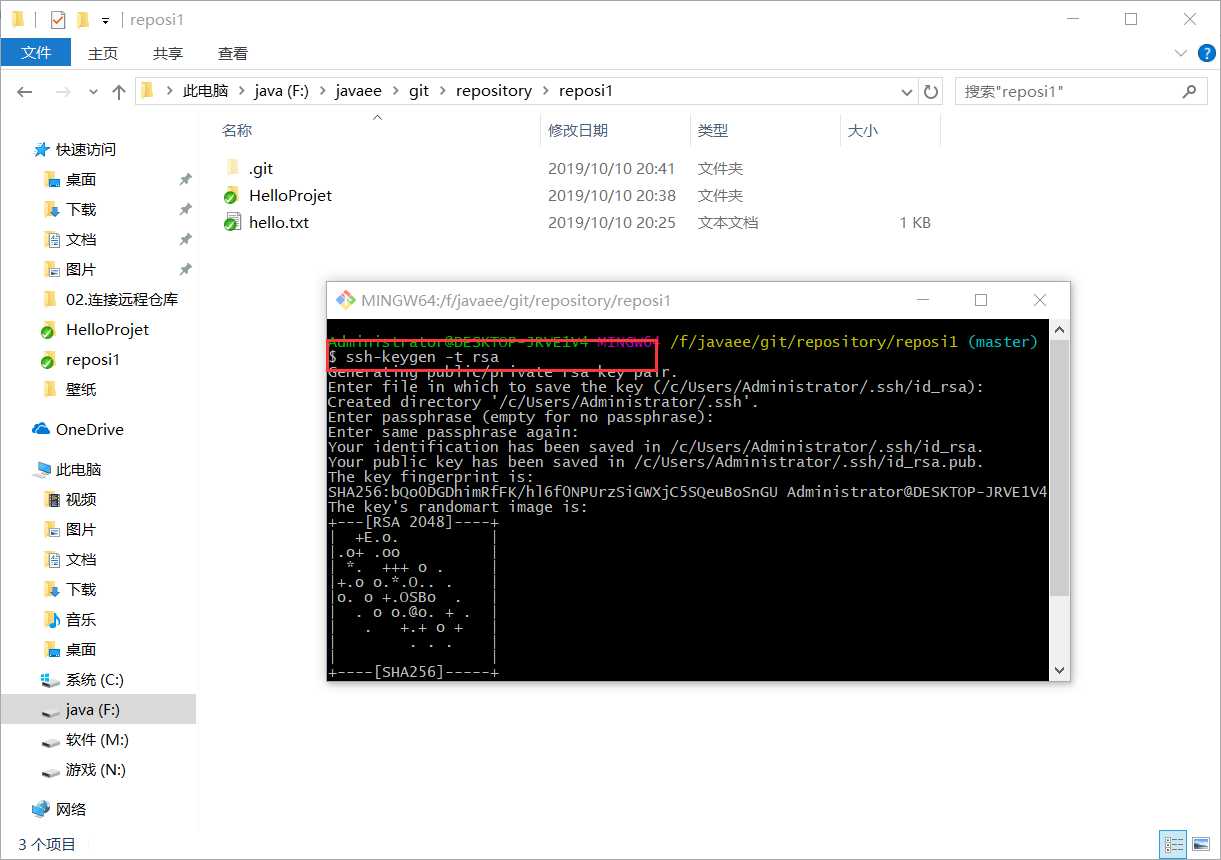Select the HelloProjet folder in file list

pyautogui.click(x=290, y=195)
